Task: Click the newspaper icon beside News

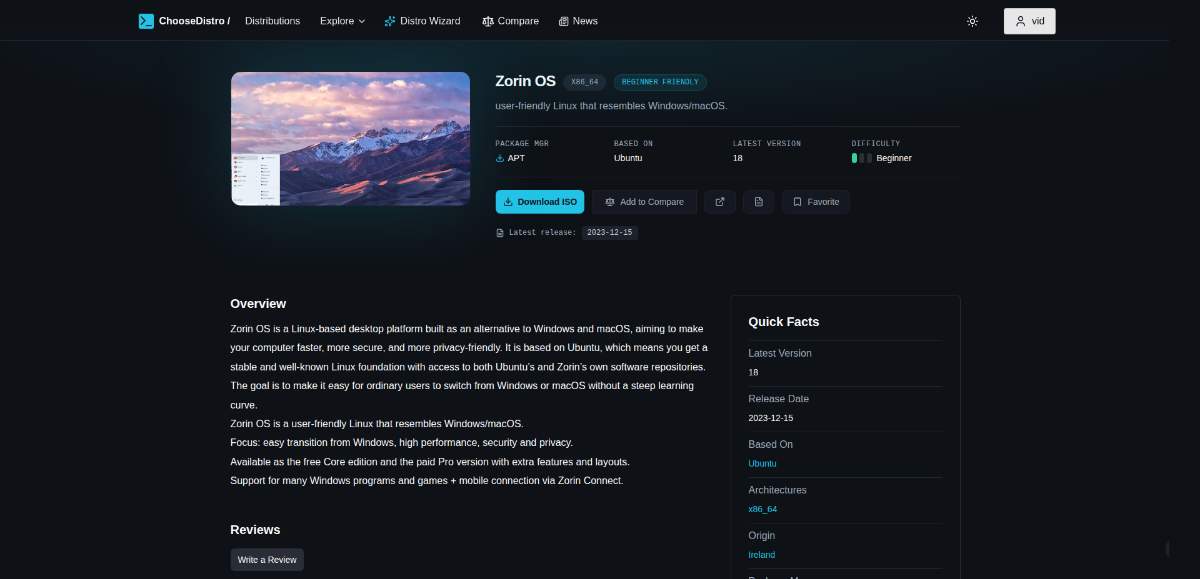Action: (x=564, y=21)
